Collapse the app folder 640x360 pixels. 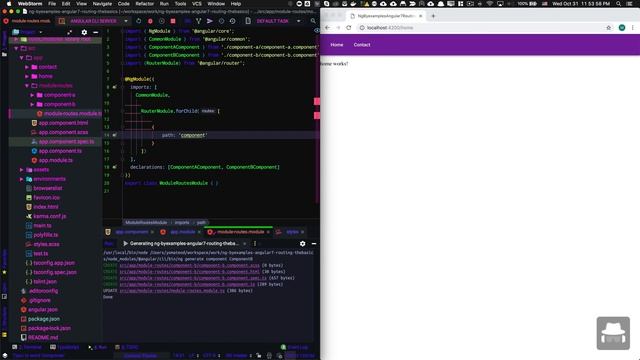(x=22, y=58)
